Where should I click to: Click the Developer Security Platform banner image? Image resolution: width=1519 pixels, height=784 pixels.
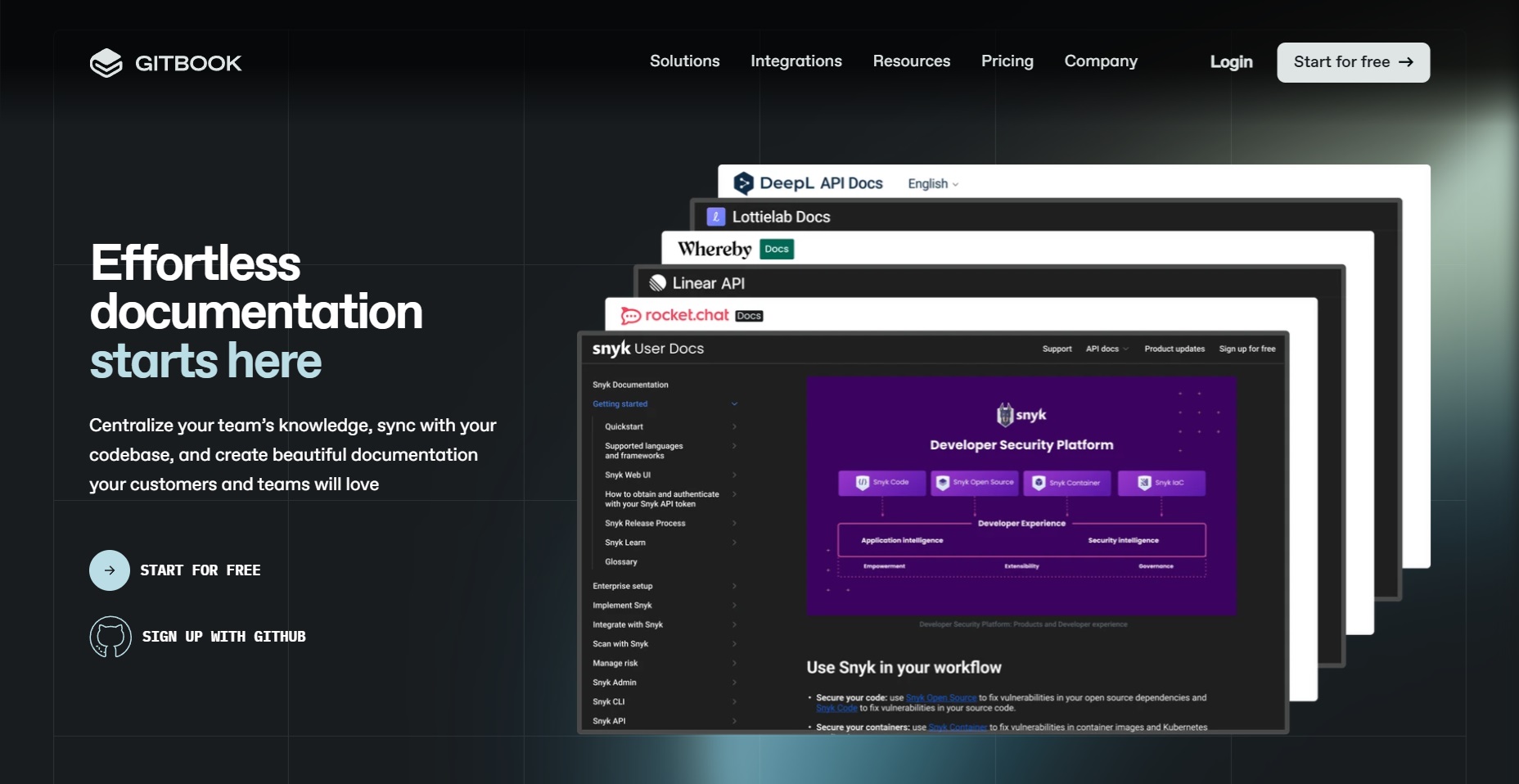1021,496
